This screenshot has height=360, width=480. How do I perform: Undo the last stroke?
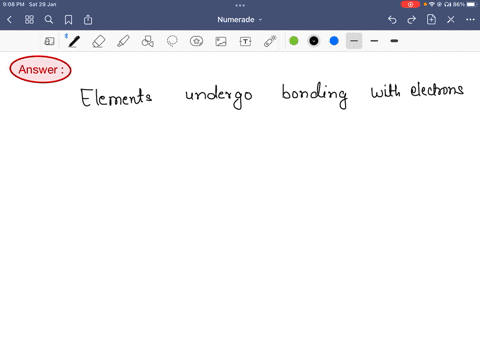click(392, 20)
